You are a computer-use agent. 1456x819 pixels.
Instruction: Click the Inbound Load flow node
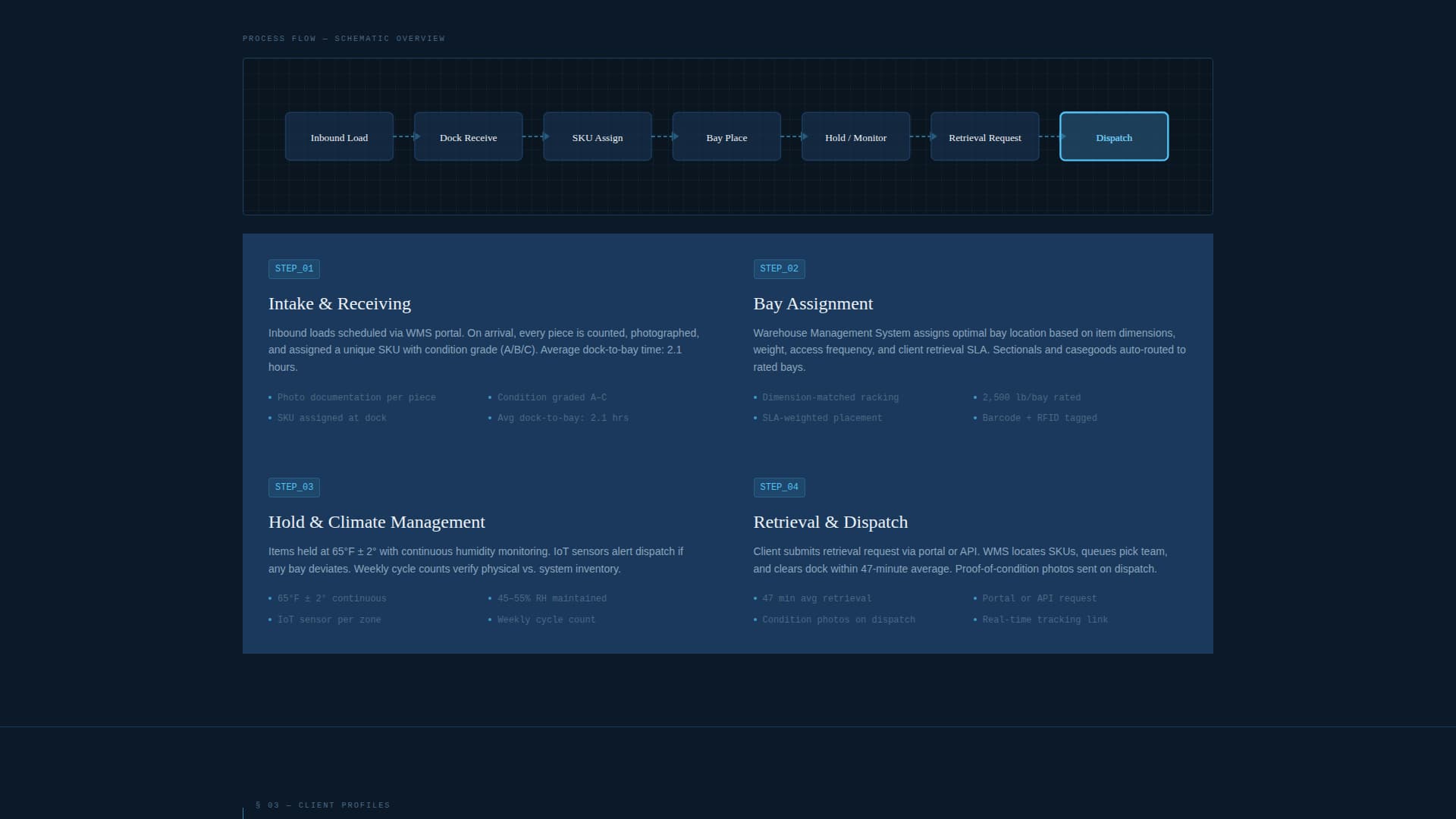(x=339, y=136)
